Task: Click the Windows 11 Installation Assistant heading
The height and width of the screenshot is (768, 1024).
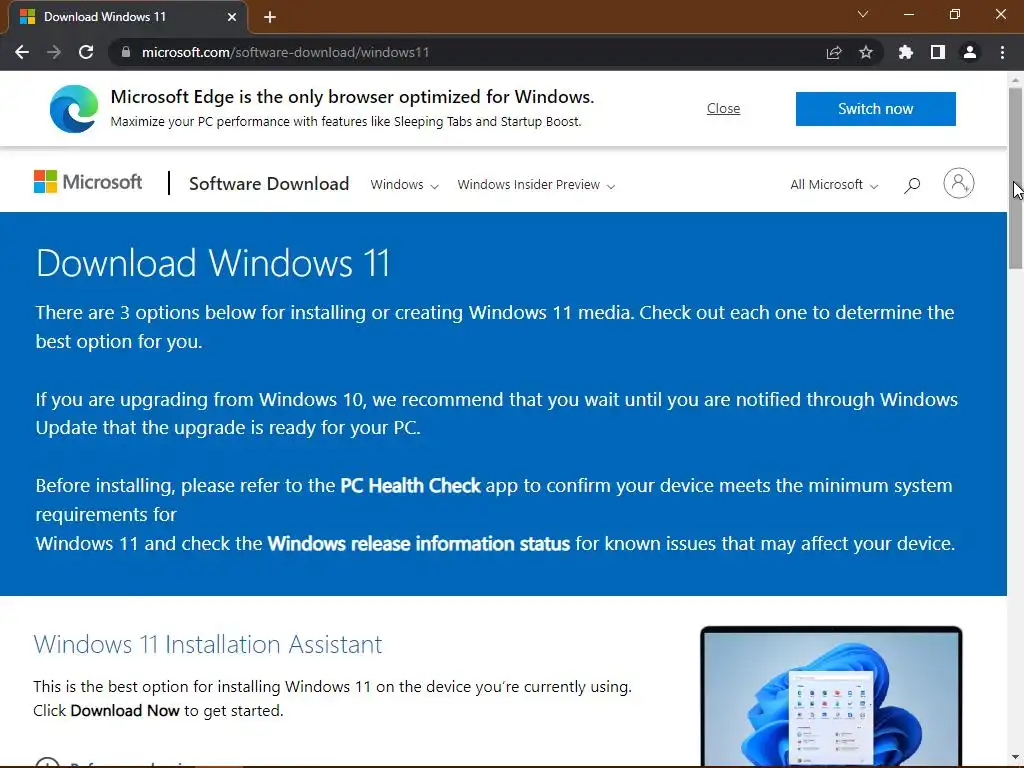Action: point(208,645)
